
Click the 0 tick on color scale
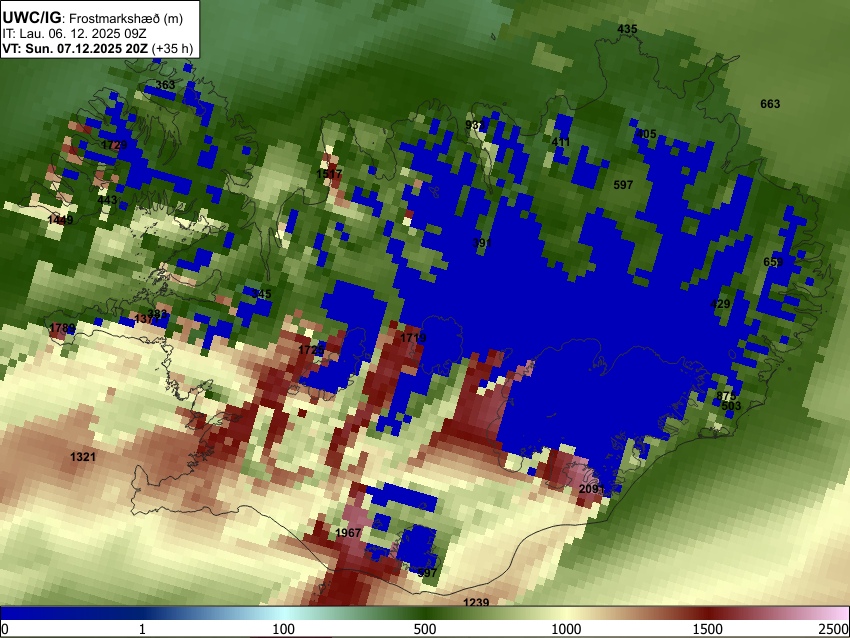pyautogui.click(x=5, y=629)
